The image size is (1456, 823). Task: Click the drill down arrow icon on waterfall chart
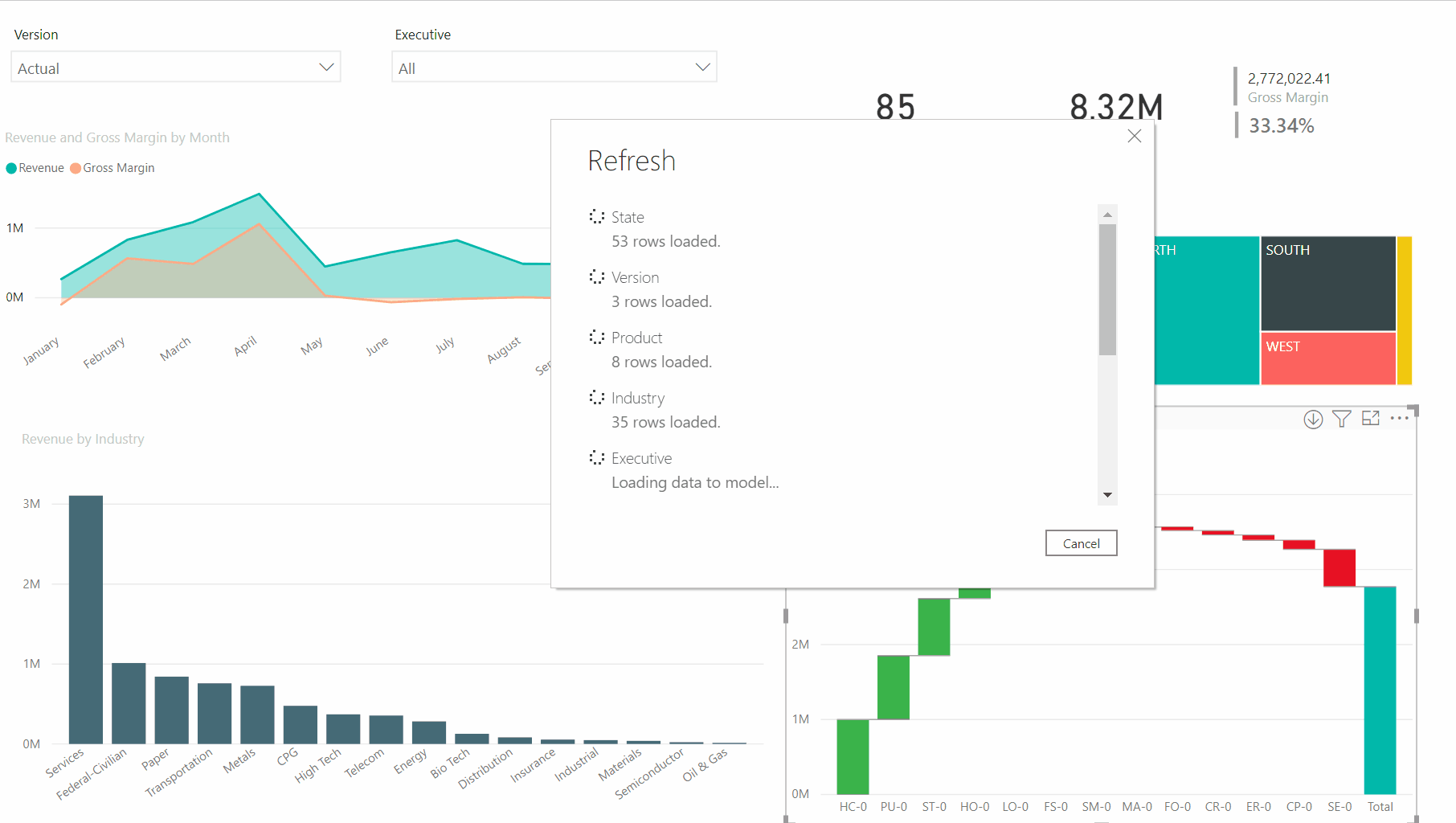tap(1313, 419)
